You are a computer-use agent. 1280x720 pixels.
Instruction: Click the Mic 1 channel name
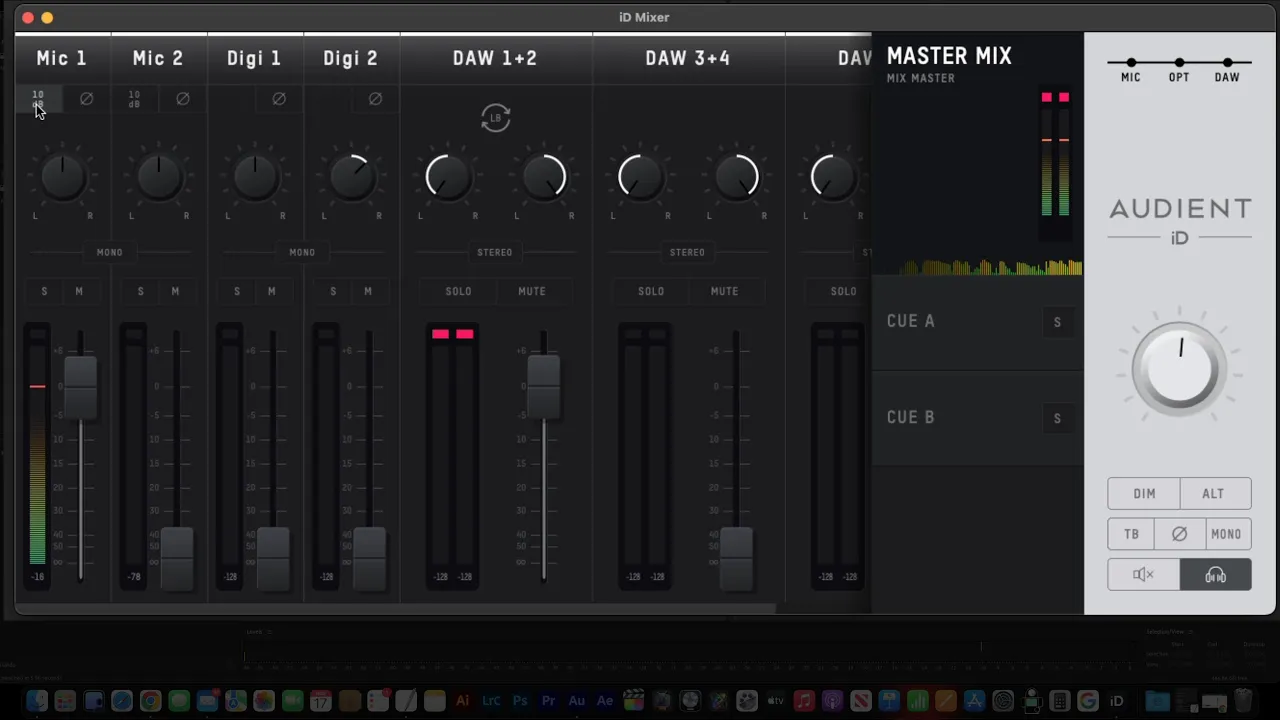click(x=62, y=59)
